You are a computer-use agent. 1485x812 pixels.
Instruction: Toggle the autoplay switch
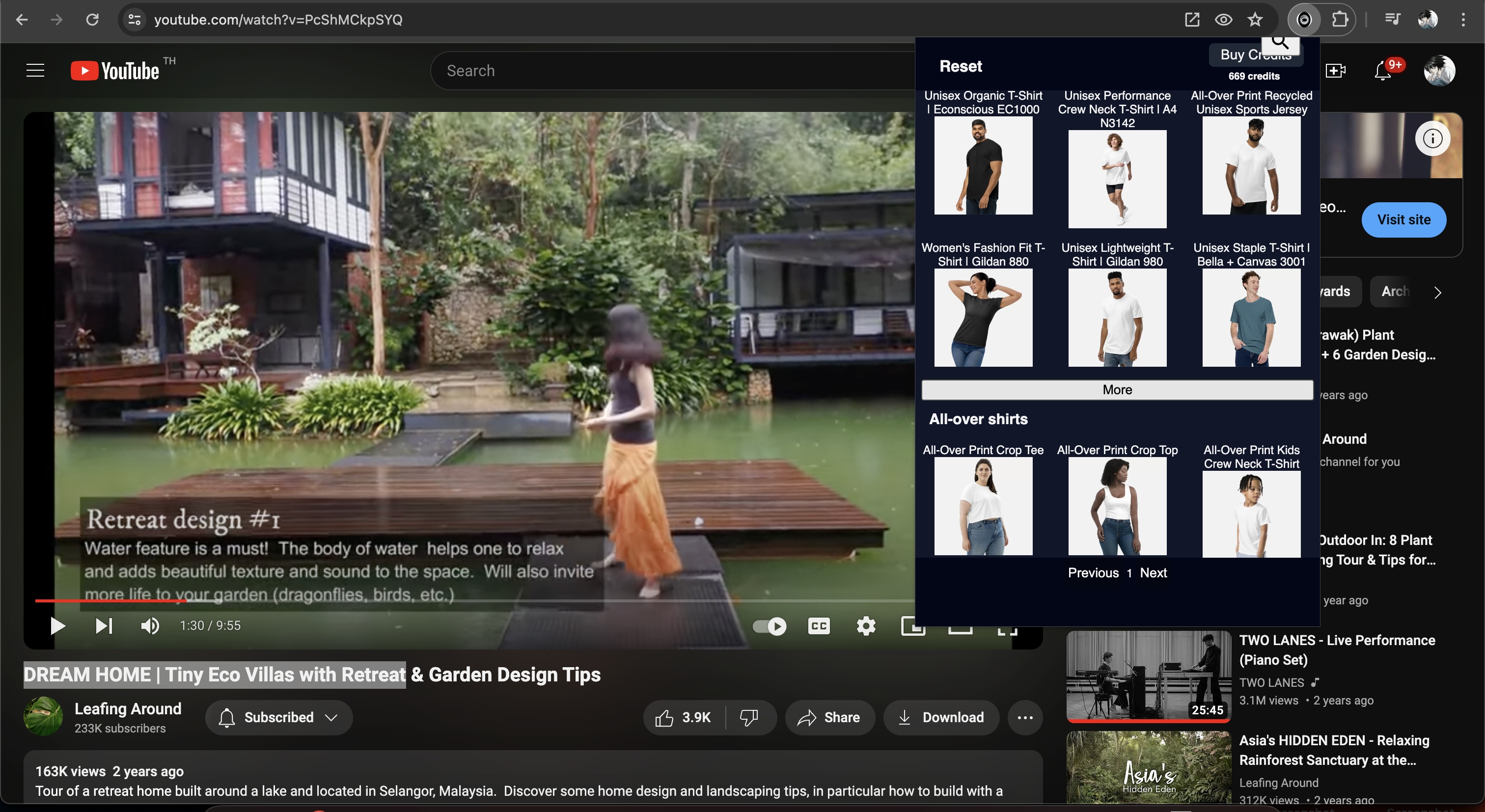tap(770, 626)
